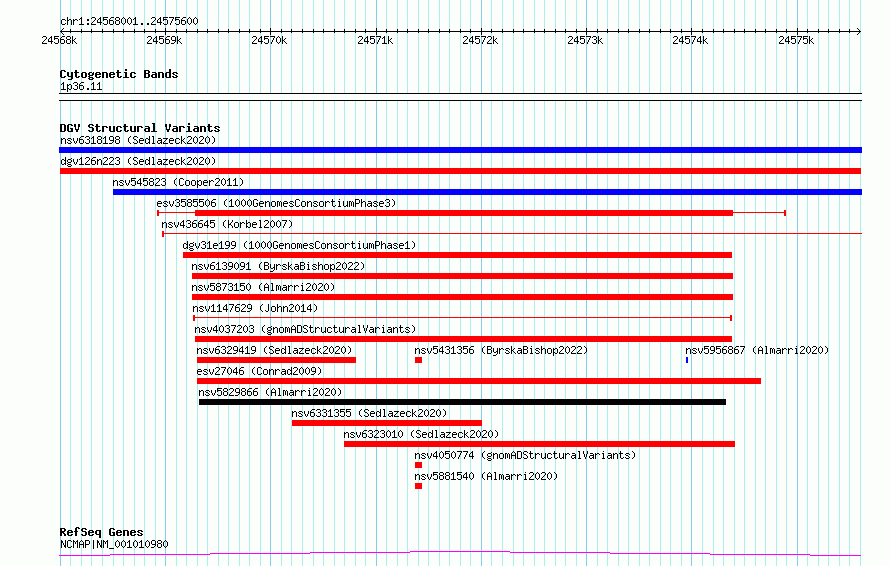Click esv3585506 (1000GenomesConsortiumPhase3) label
This screenshot has width=890, height=566.
coord(276,203)
